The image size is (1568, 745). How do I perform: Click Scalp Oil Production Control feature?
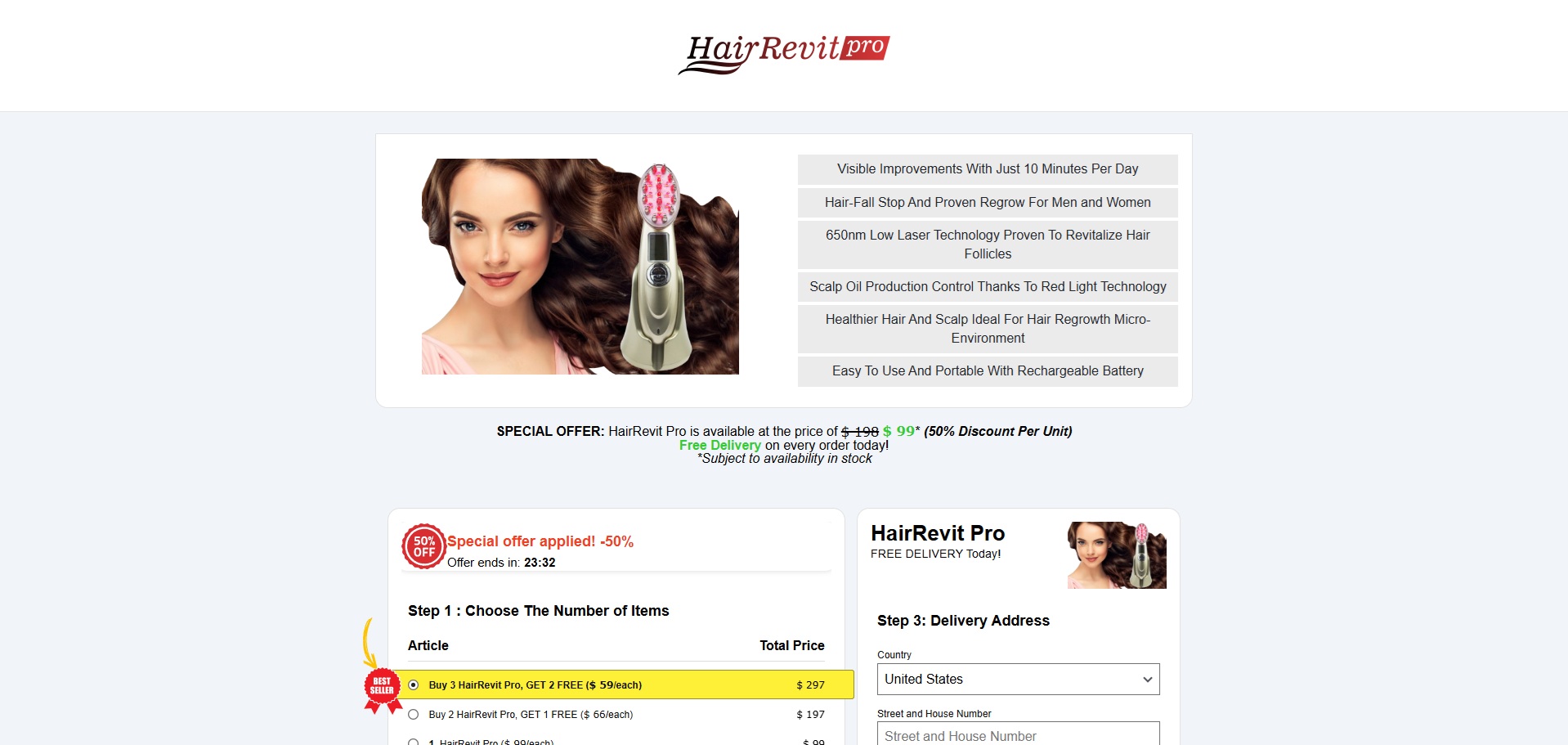tap(987, 287)
